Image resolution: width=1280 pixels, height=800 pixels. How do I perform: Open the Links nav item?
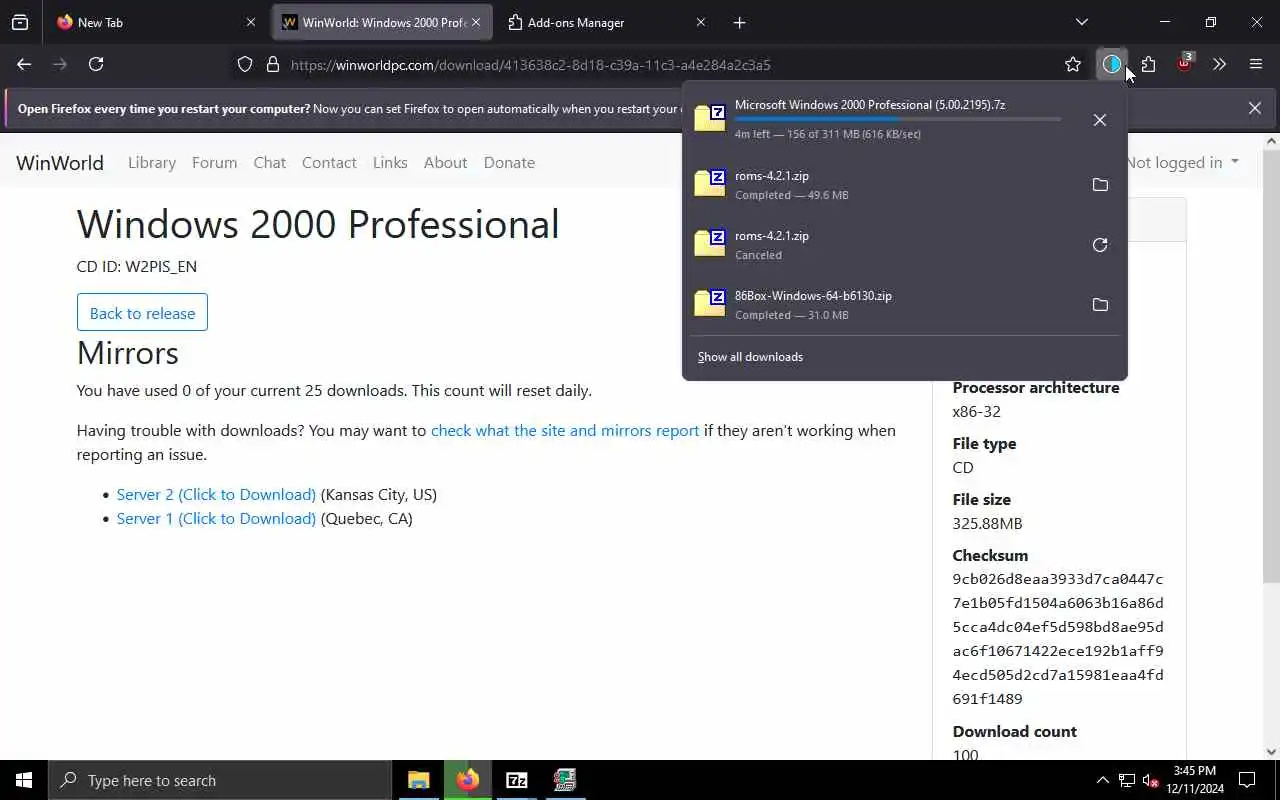[x=390, y=162]
